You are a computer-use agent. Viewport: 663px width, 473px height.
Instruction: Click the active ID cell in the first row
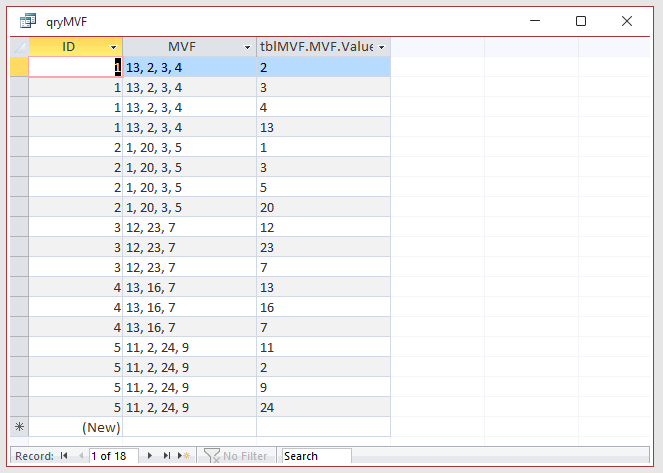tap(75, 67)
